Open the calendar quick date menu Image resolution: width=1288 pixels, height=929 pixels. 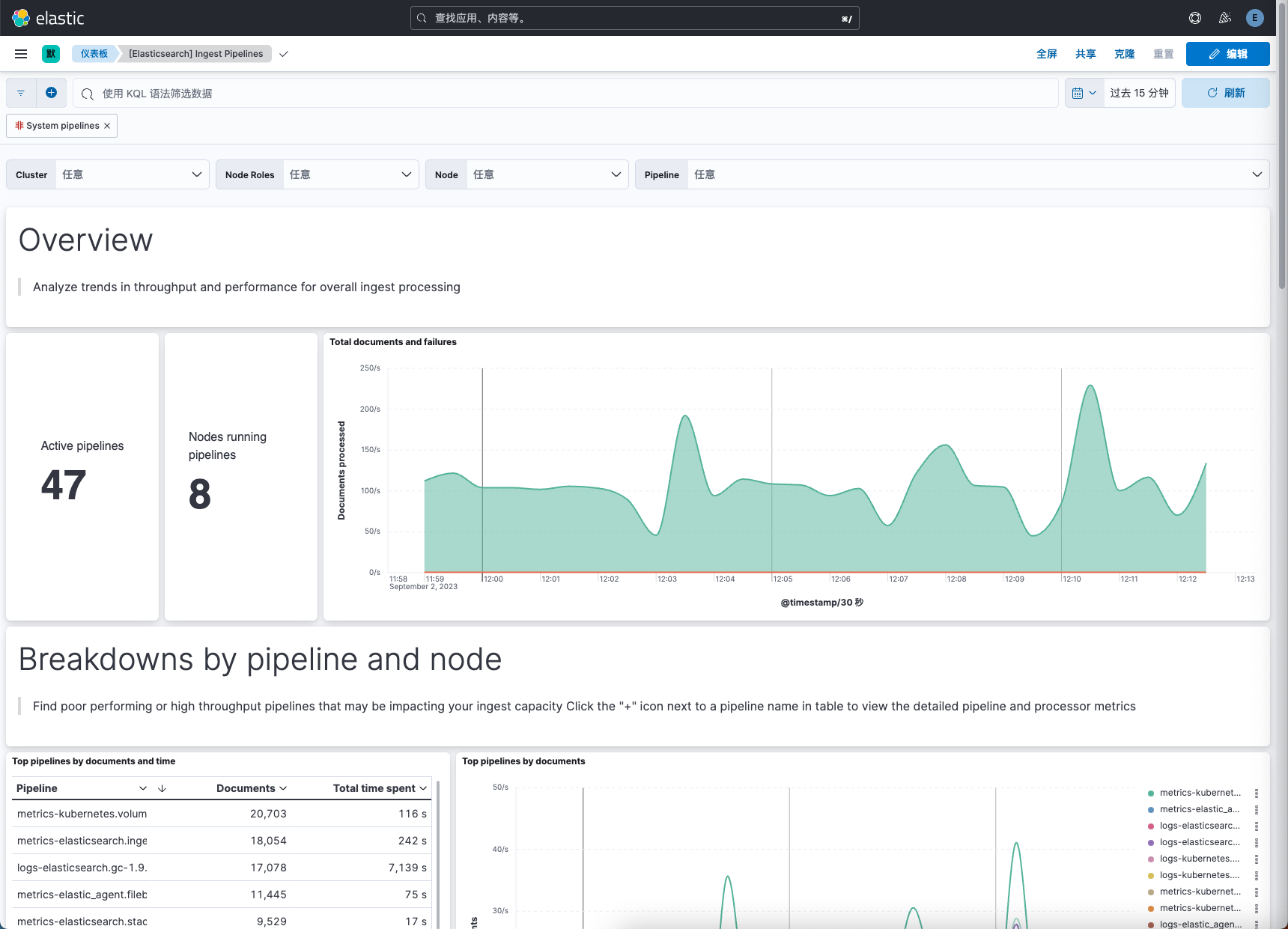pos(1084,93)
